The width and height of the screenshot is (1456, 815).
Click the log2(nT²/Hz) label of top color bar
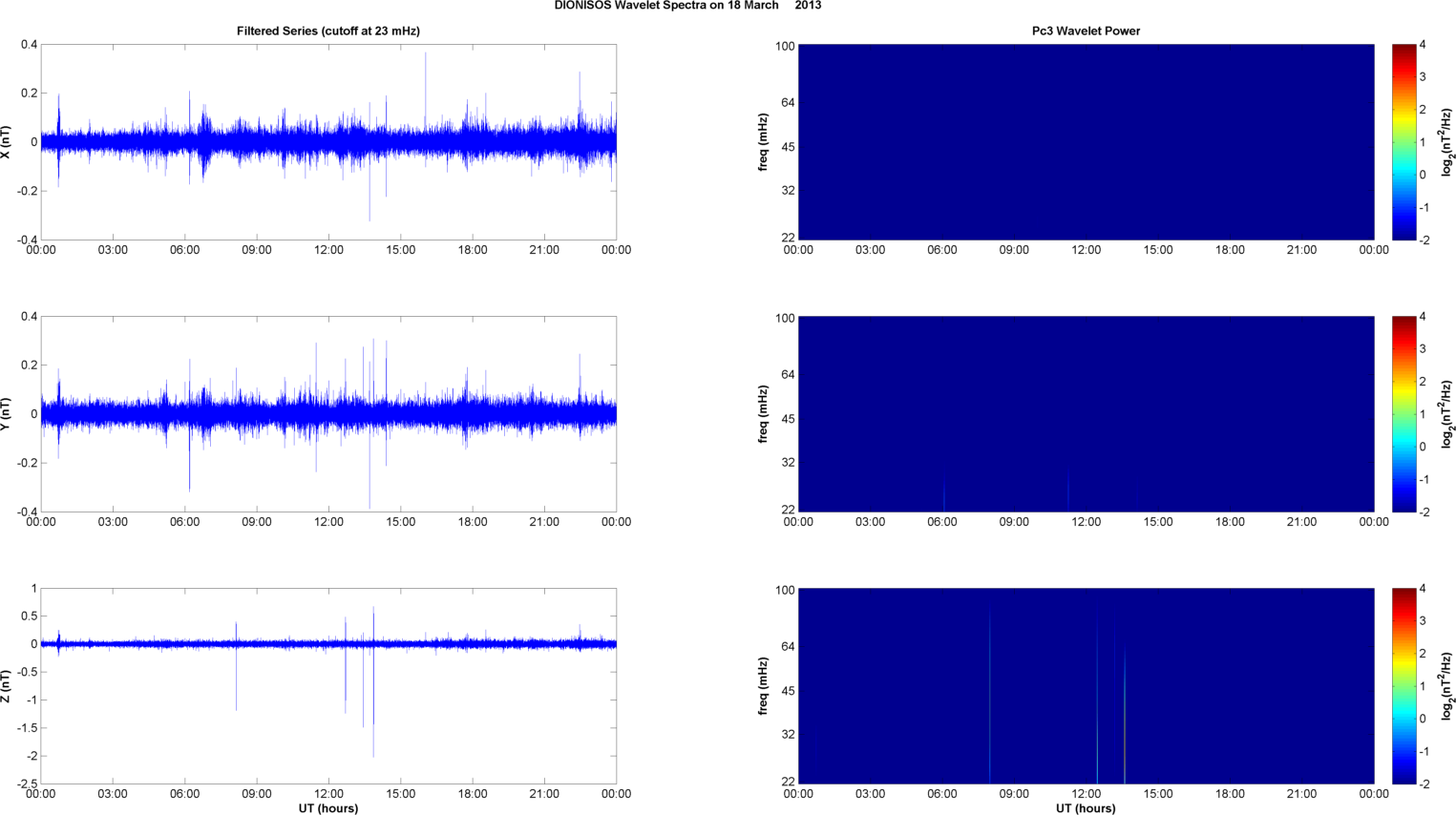coord(1447,142)
